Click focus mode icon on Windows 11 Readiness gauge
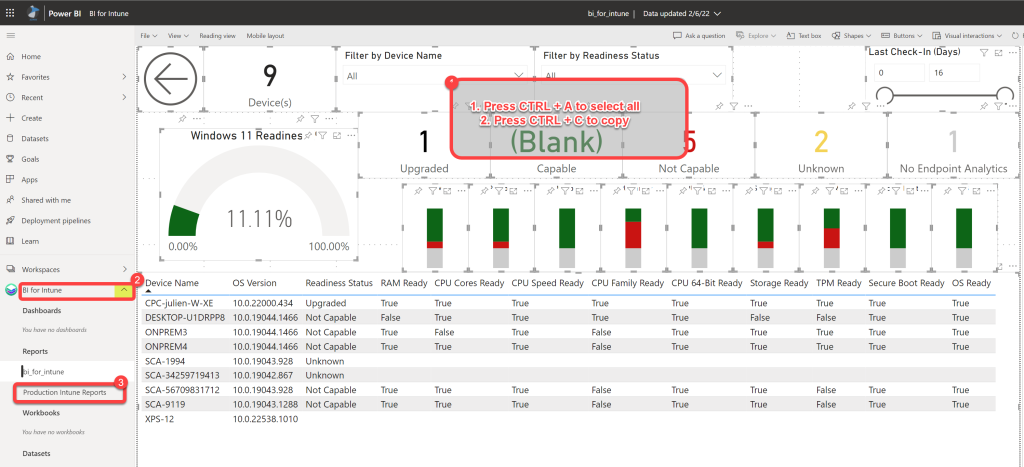Image resolution: width=1024 pixels, height=467 pixels. point(336,135)
